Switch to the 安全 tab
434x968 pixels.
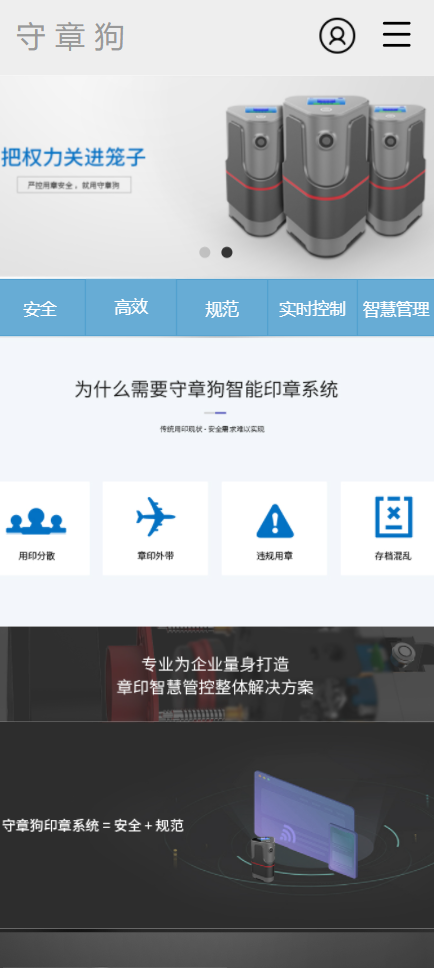tap(41, 308)
